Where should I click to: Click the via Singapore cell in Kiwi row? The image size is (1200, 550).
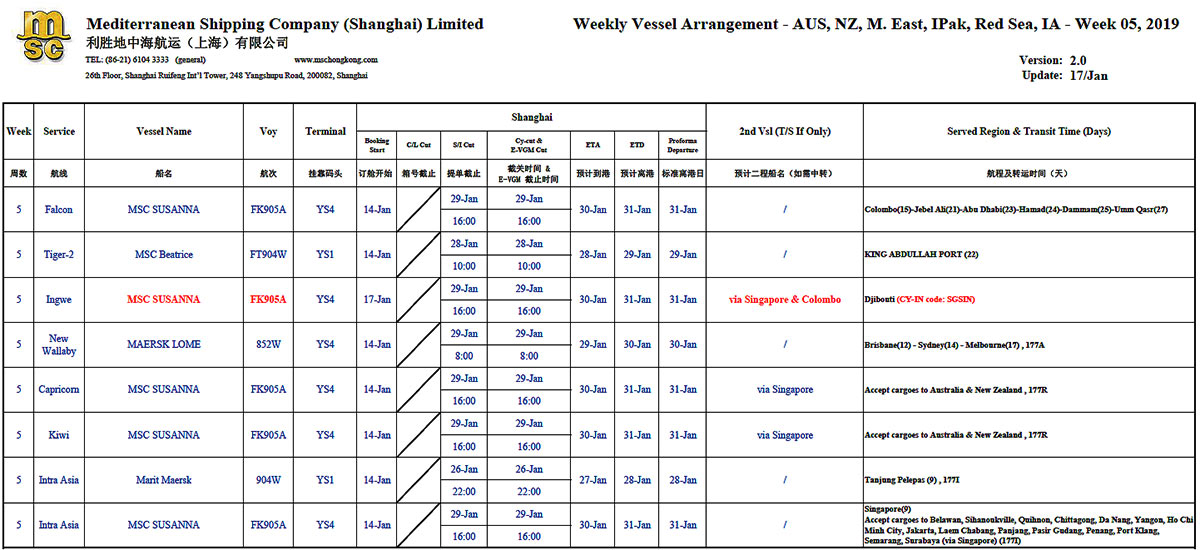[x=785, y=435]
